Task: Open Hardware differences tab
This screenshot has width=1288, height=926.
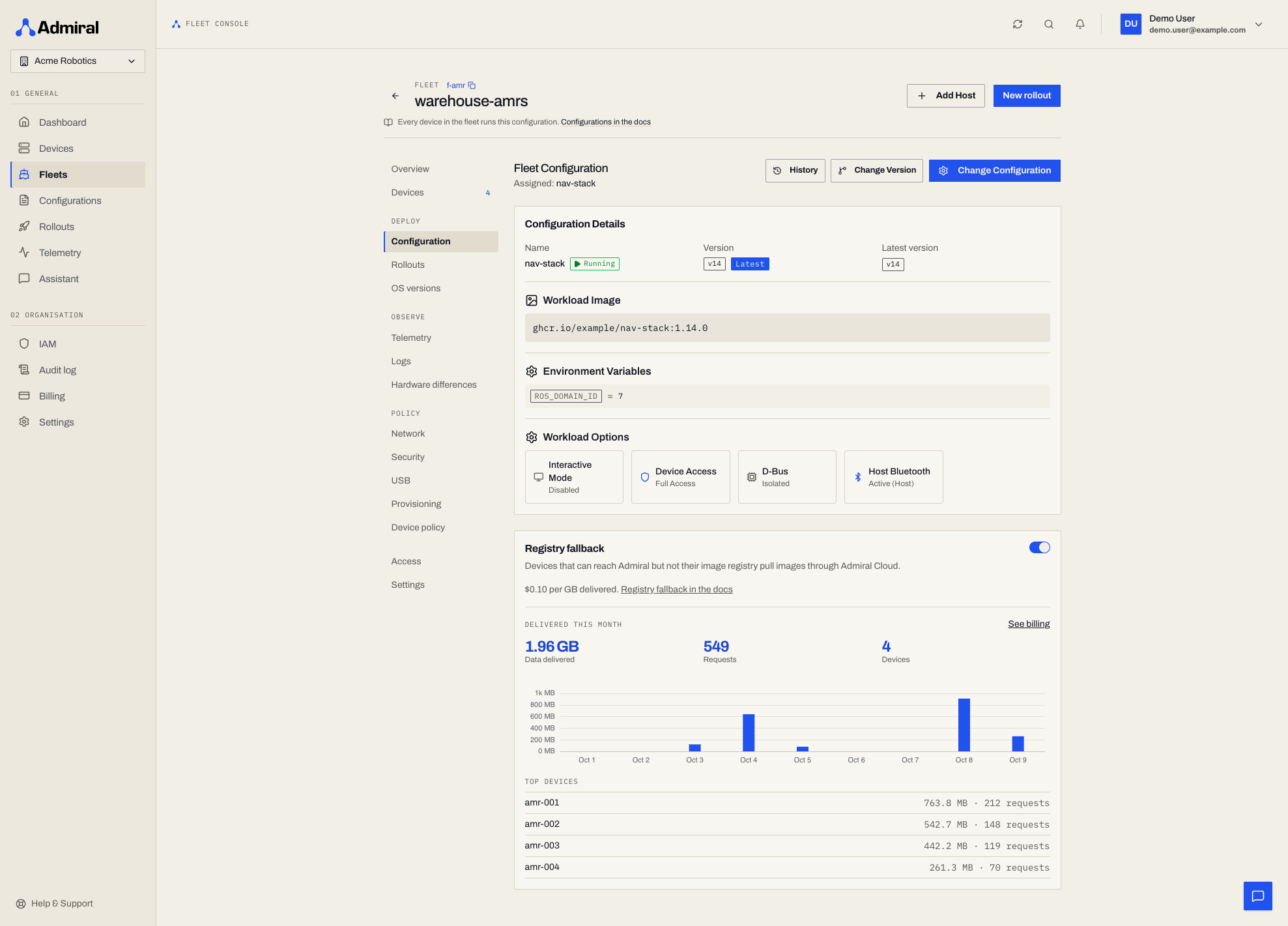Action: pyautogui.click(x=441, y=384)
